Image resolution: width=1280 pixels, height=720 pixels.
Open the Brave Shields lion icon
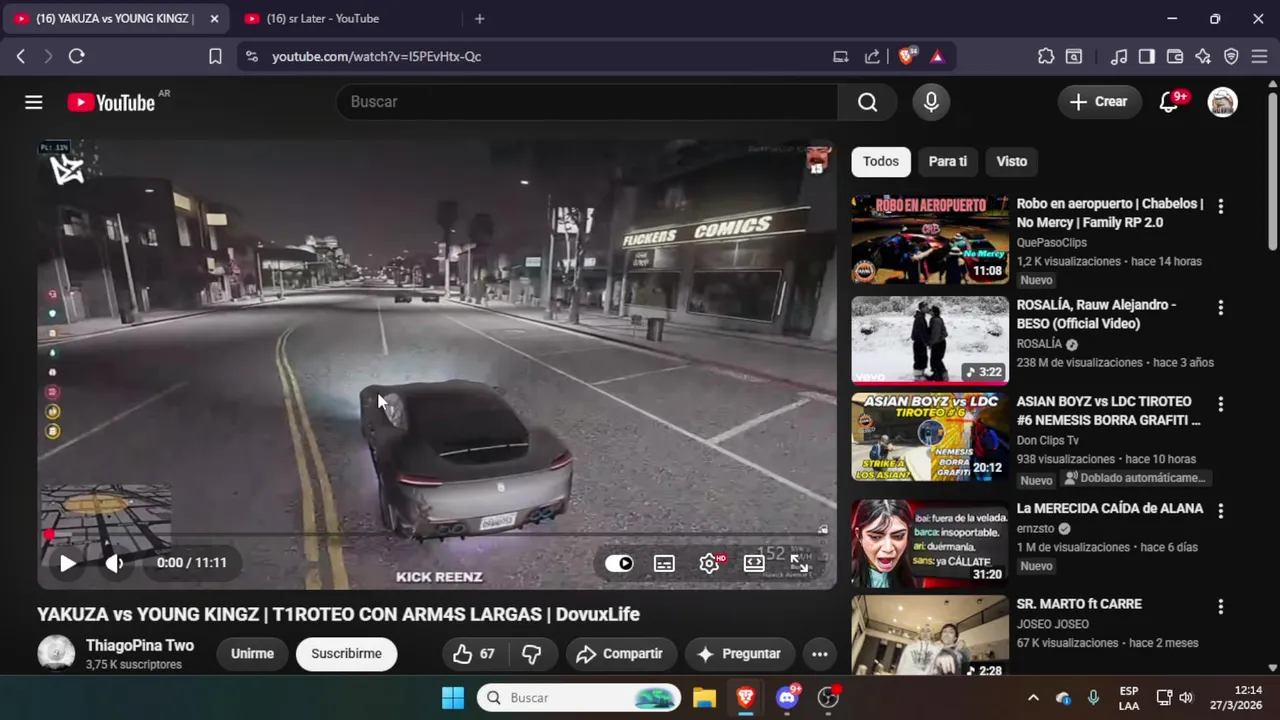click(x=906, y=57)
